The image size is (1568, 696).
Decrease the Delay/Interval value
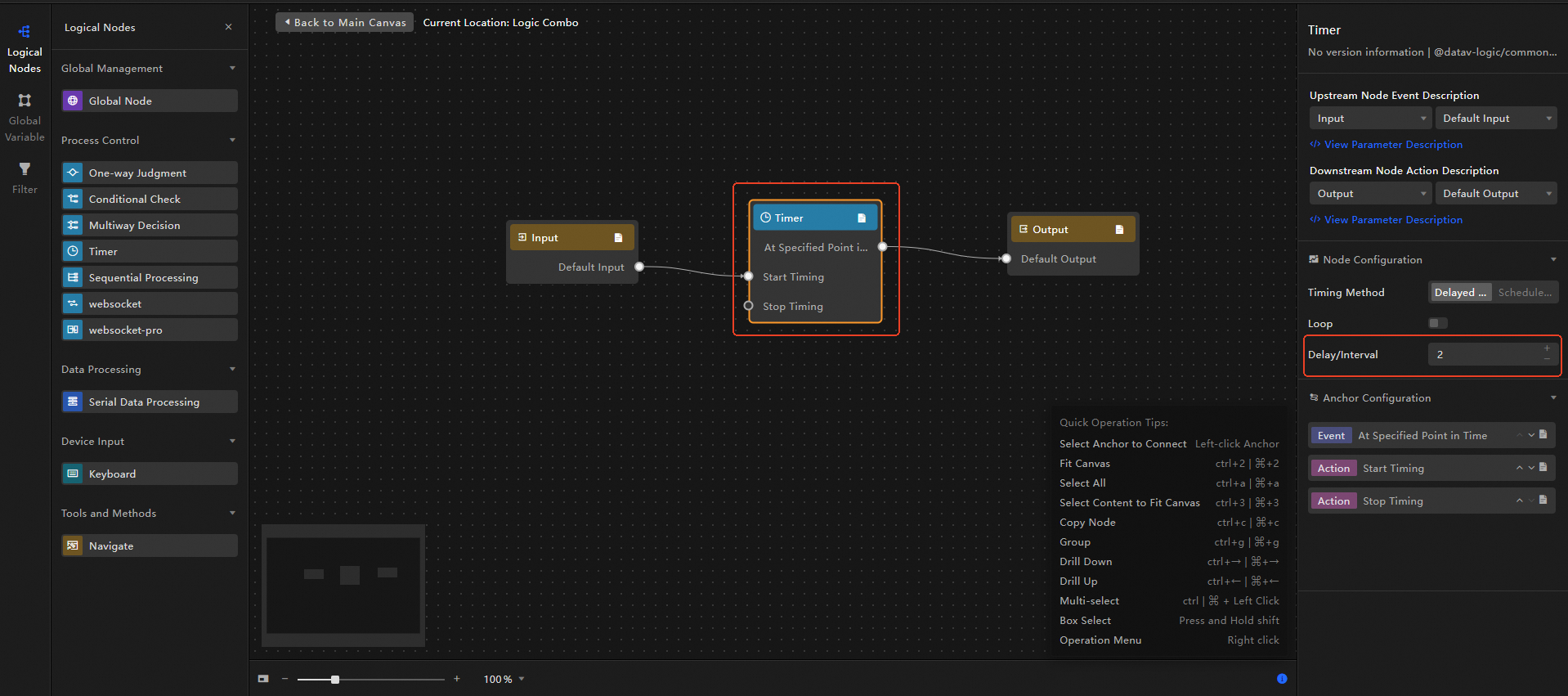[x=1547, y=360]
